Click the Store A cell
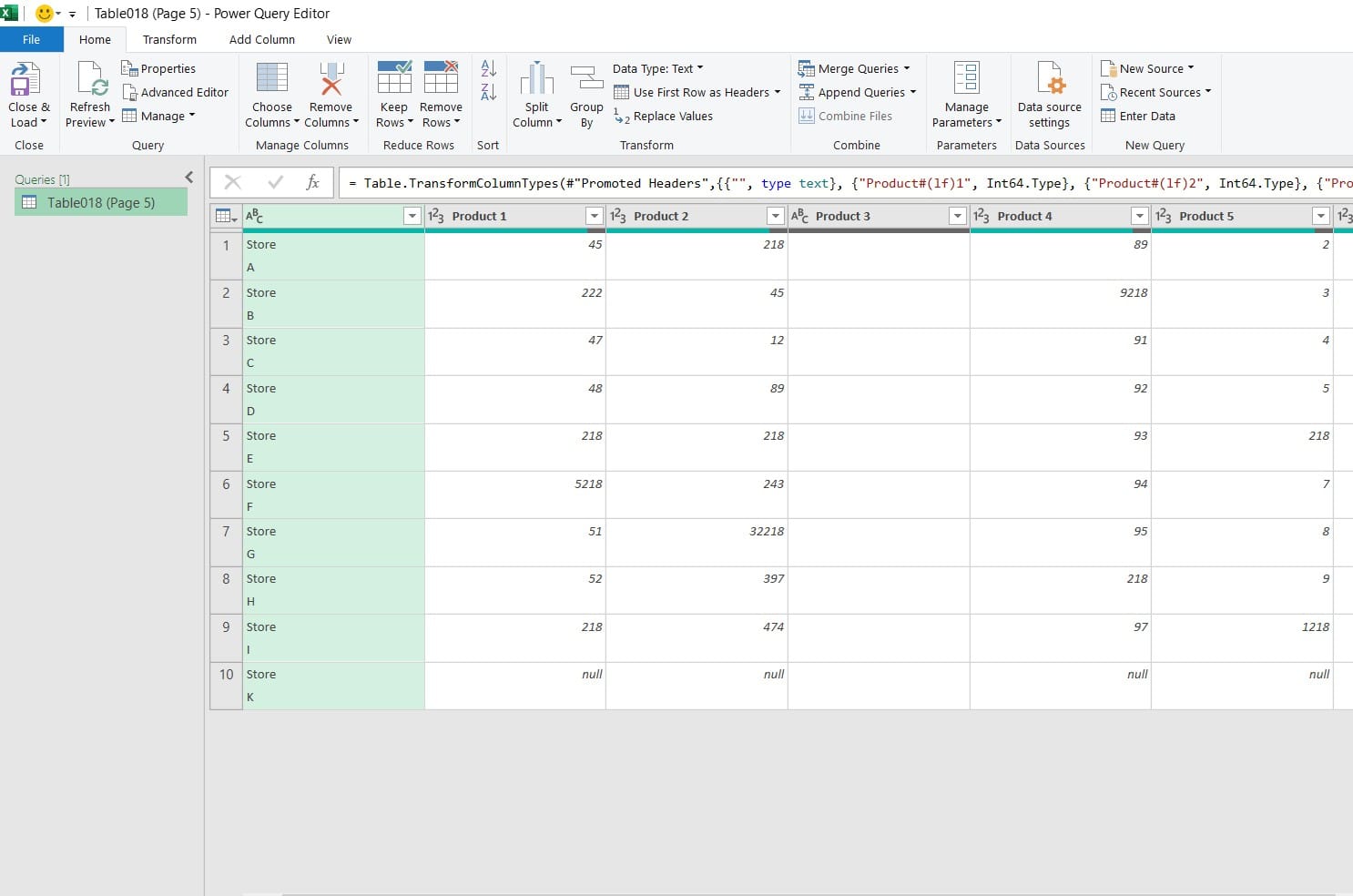 333,256
